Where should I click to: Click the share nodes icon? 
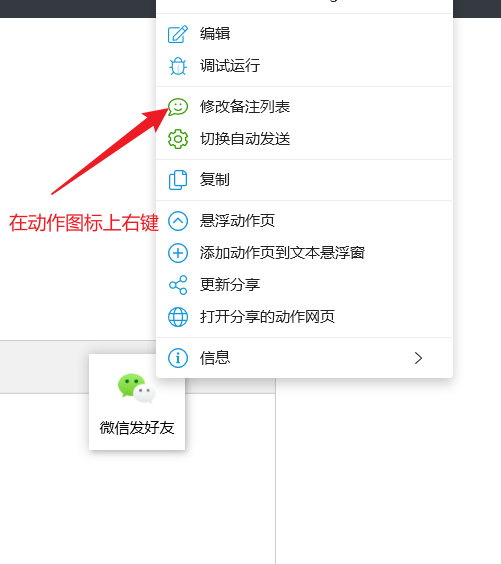178,285
